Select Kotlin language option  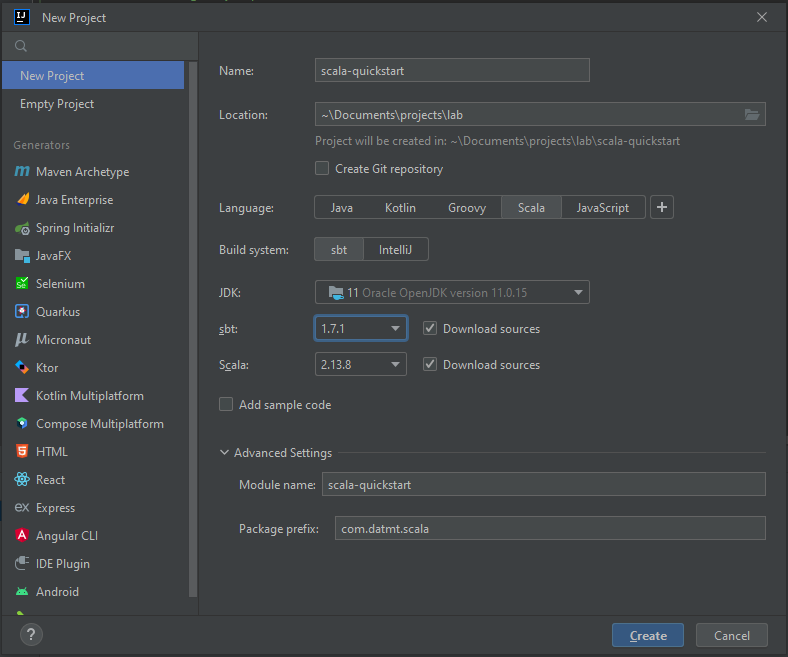401,208
